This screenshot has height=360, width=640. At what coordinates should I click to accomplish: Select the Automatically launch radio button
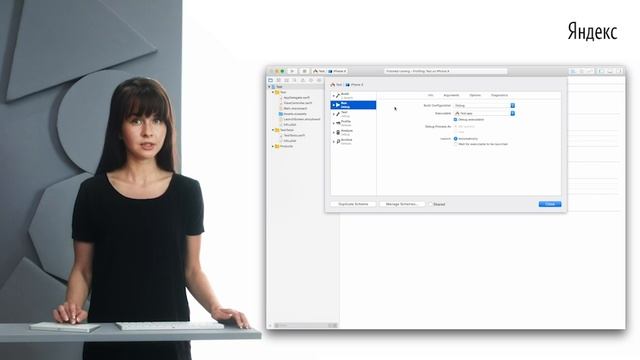click(x=456, y=139)
